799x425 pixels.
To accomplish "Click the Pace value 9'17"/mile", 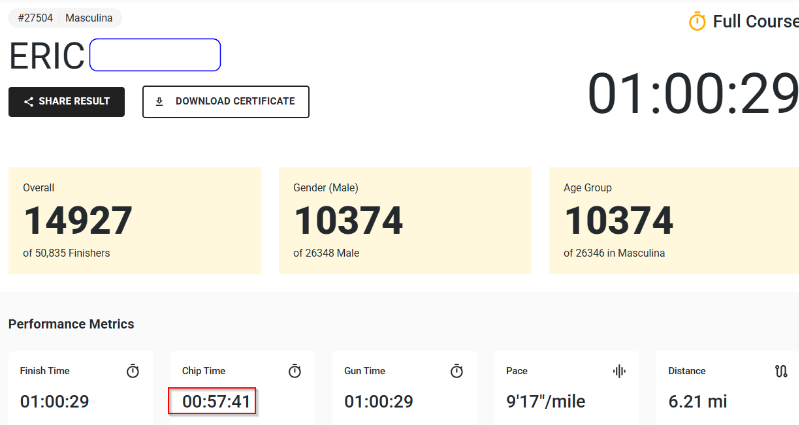I will 546,402.
